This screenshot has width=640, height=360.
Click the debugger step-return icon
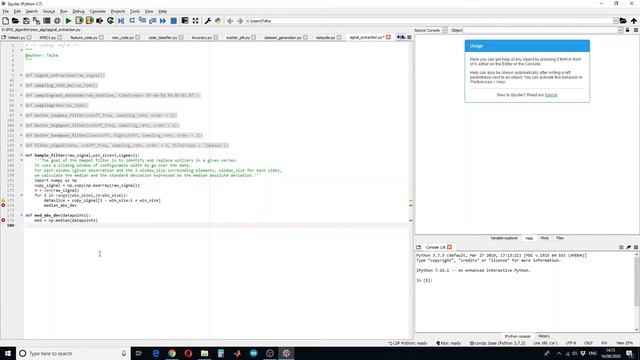pyautogui.click(x=153, y=21)
